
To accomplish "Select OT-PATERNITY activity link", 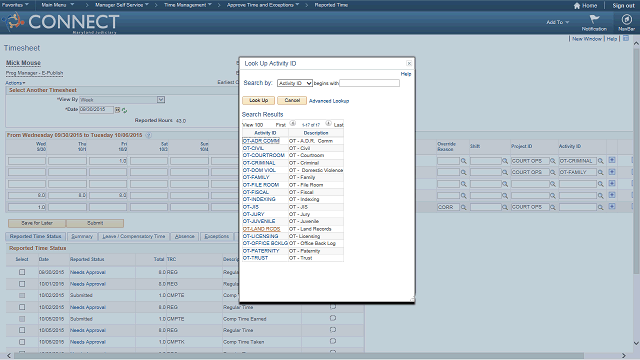I will (x=261, y=251).
